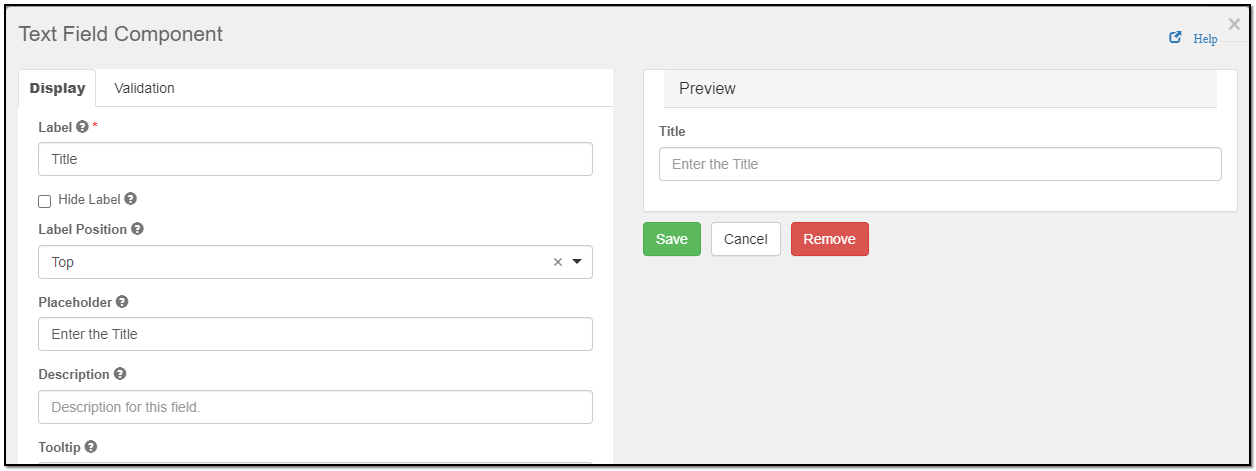Open the Help link

[x=1205, y=39]
